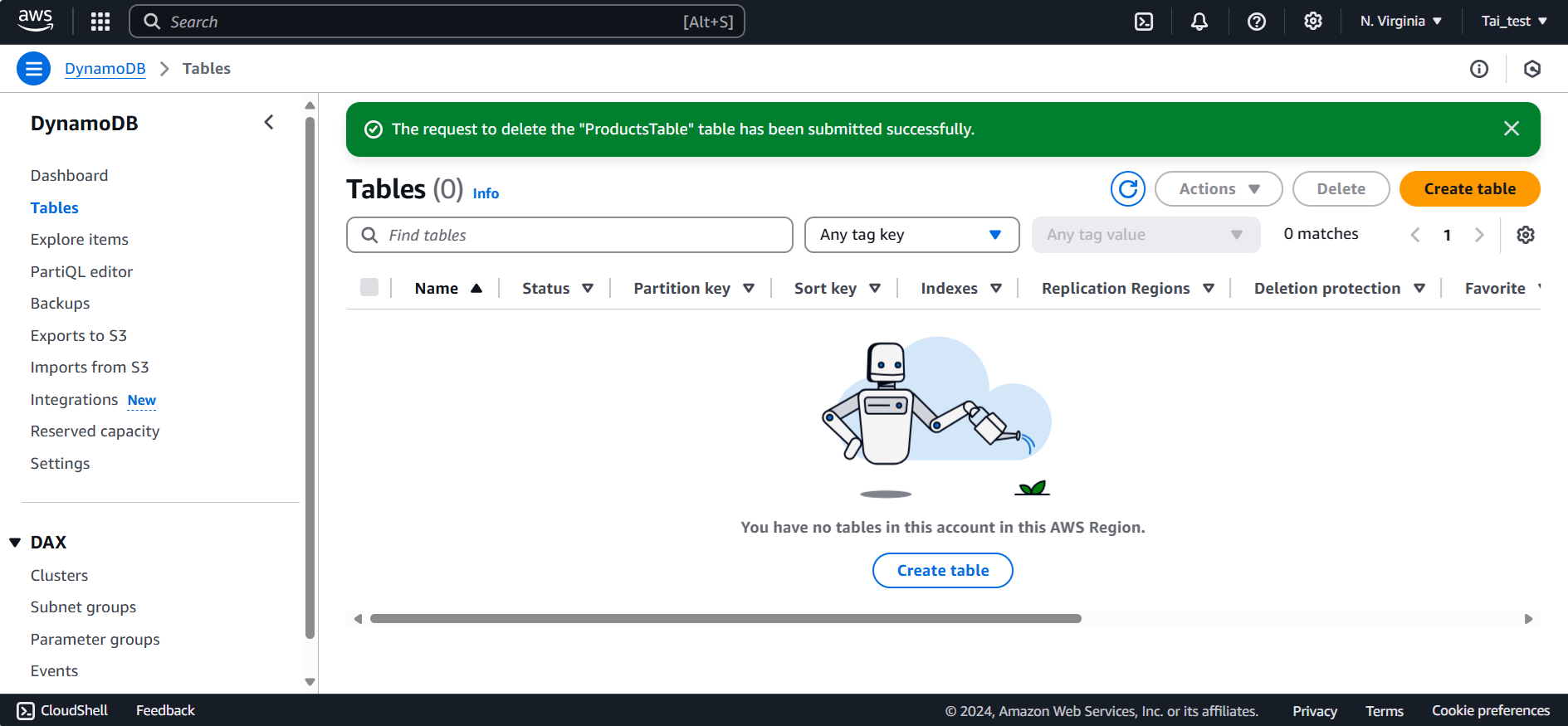Screen dimensions: 1568x726
Task: Open the N. Virginia region selector
Action: (x=1400, y=22)
